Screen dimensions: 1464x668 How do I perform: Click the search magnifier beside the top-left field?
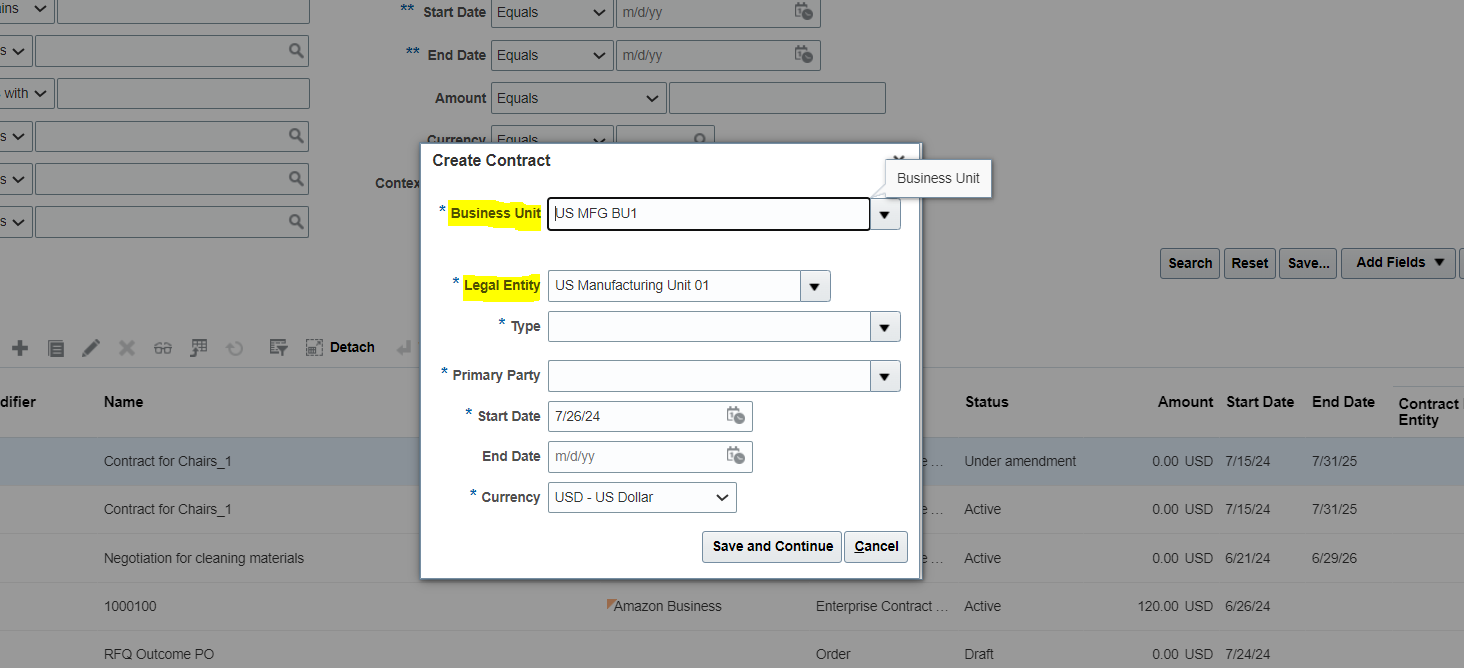tap(296, 51)
